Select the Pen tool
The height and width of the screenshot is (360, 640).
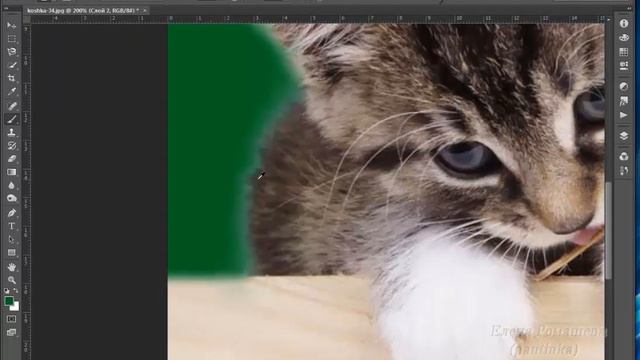[11, 213]
